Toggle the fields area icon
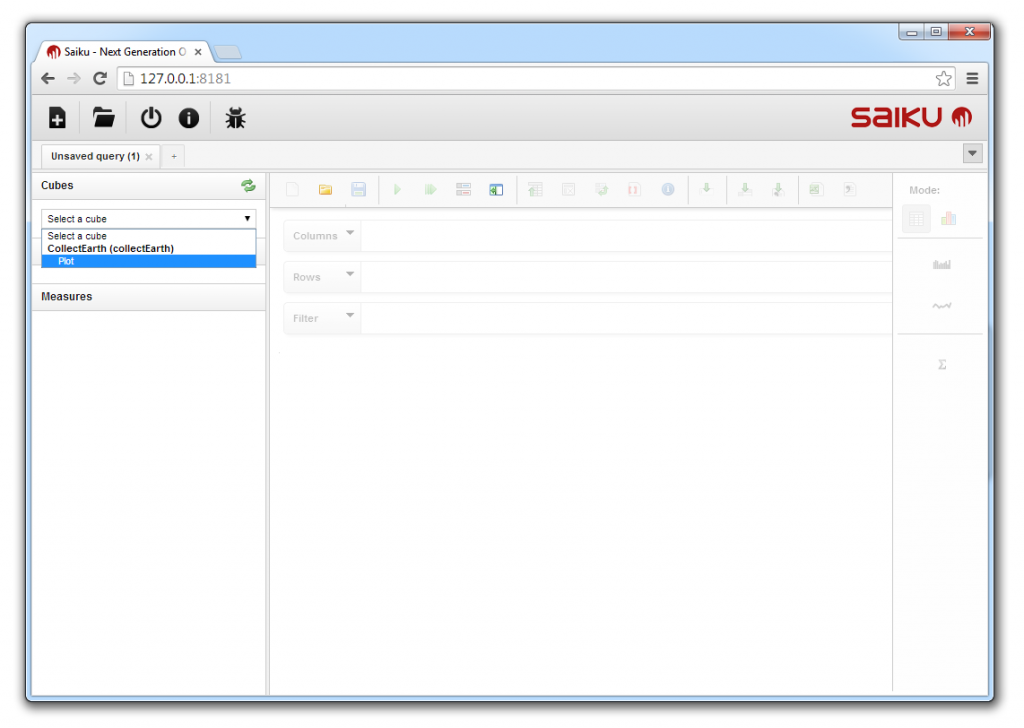1024x728 pixels. 463,189
